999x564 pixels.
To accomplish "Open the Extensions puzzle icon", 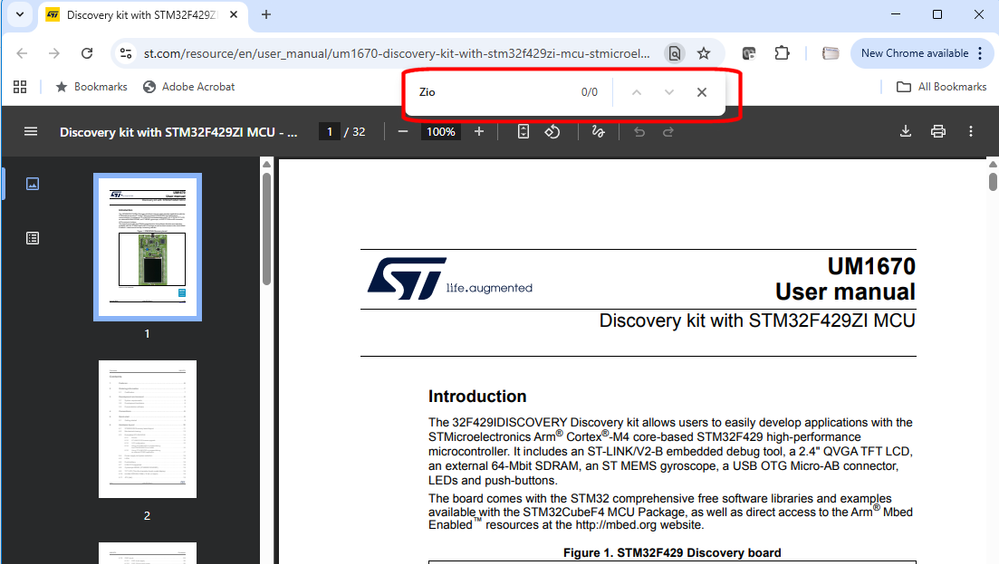I will tap(782, 54).
